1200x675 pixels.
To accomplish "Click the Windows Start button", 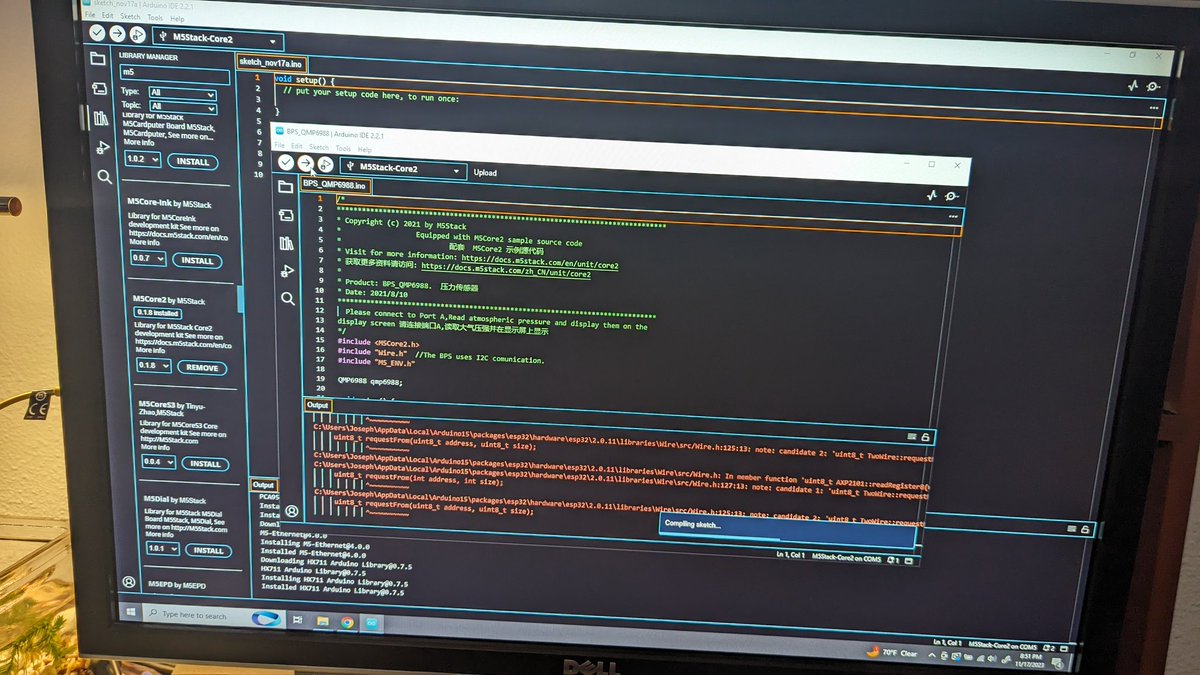I will [130, 612].
